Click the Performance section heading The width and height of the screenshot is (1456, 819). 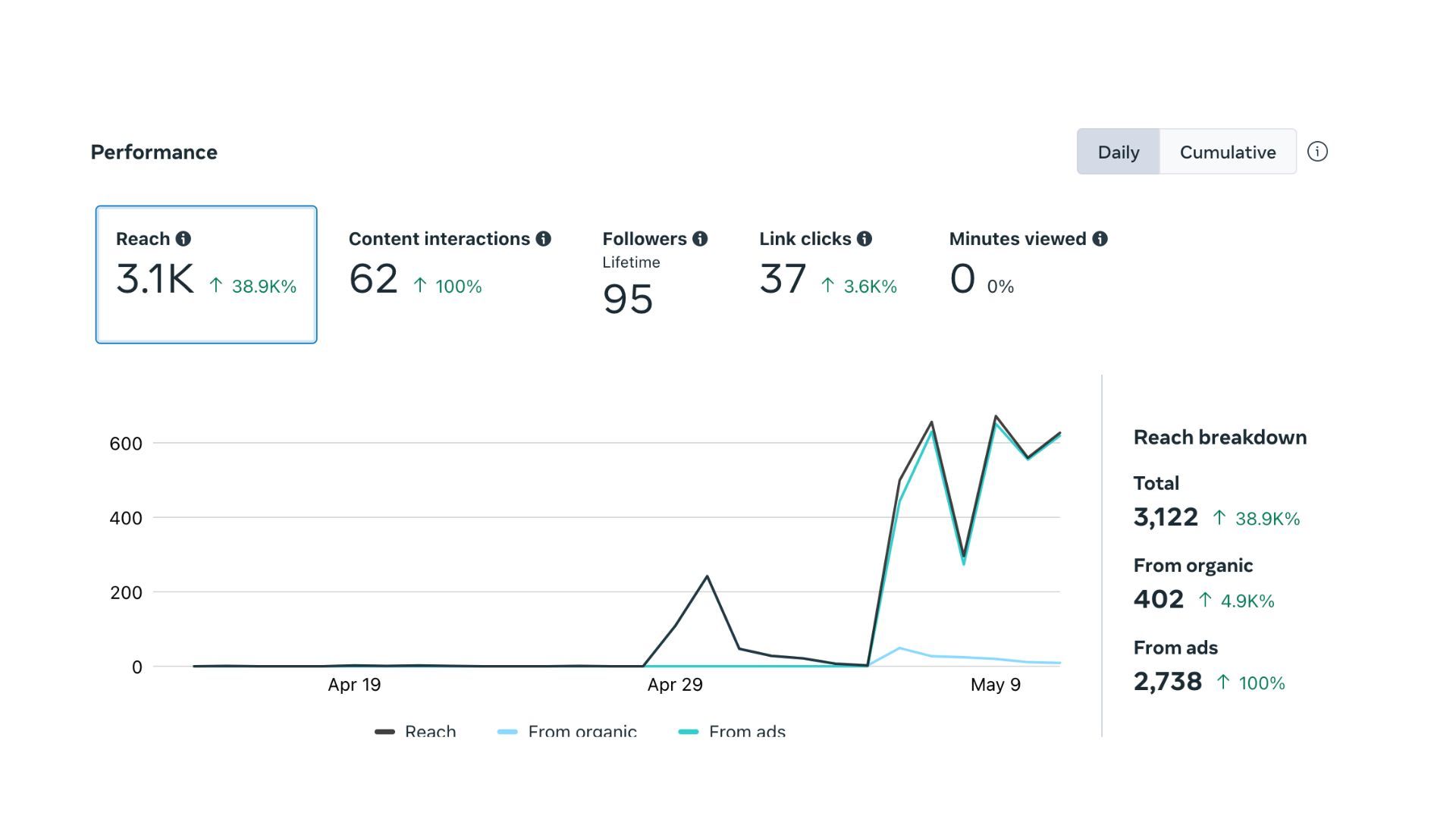pyautogui.click(x=154, y=152)
